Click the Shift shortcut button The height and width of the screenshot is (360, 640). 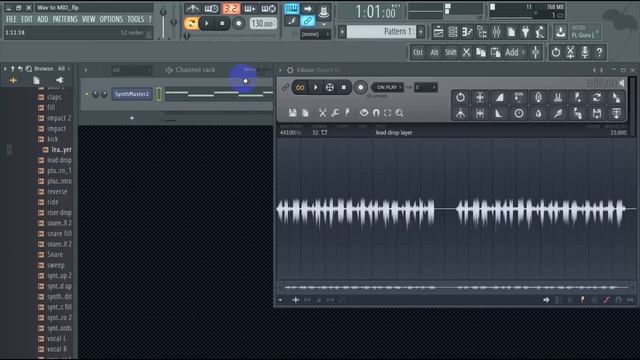[x=450, y=52]
